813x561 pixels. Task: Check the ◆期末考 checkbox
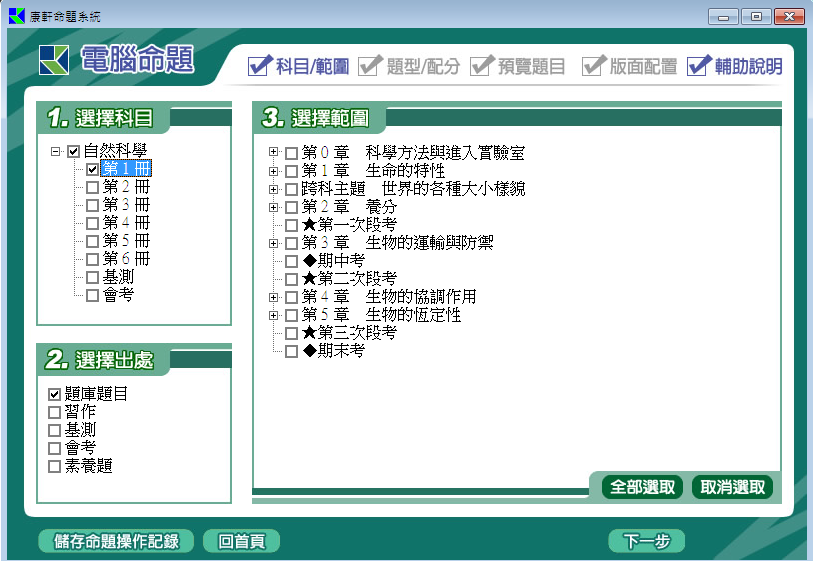click(x=291, y=352)
